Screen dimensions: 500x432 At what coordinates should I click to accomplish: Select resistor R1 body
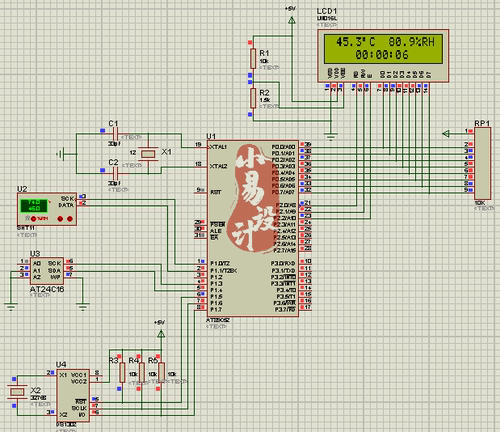[253, 58]
